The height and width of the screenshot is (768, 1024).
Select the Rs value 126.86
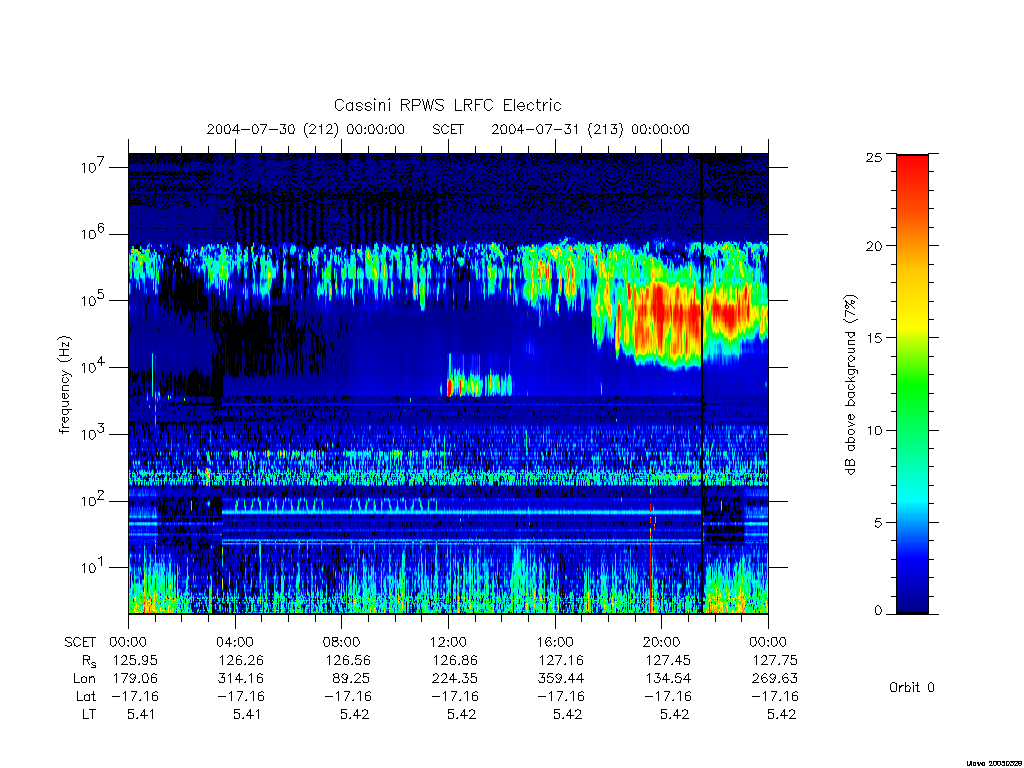click(455, 660)
